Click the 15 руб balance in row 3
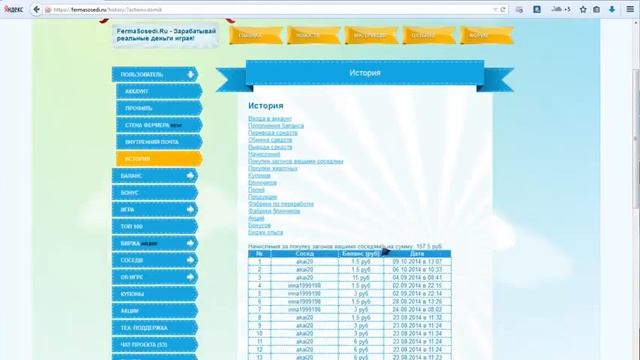This screenshot has height=360, width=640. [361, 278]
